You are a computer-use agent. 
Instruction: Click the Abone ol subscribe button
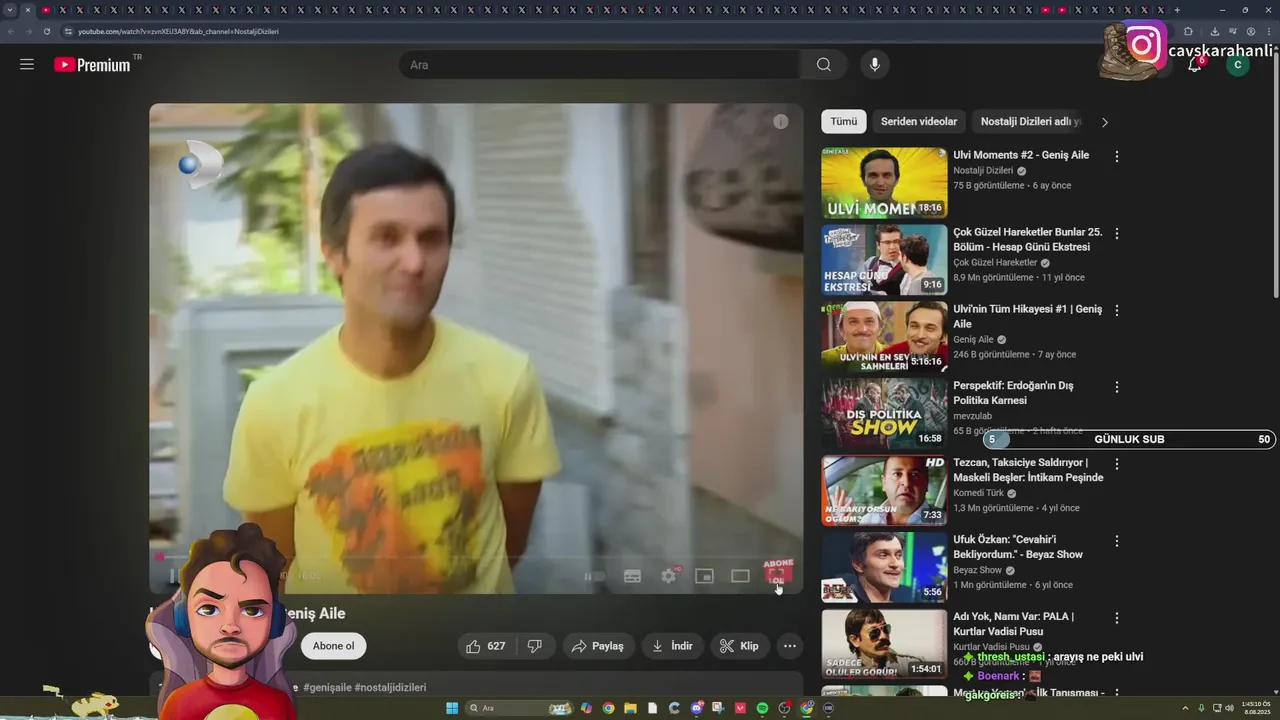coord(333,646)
